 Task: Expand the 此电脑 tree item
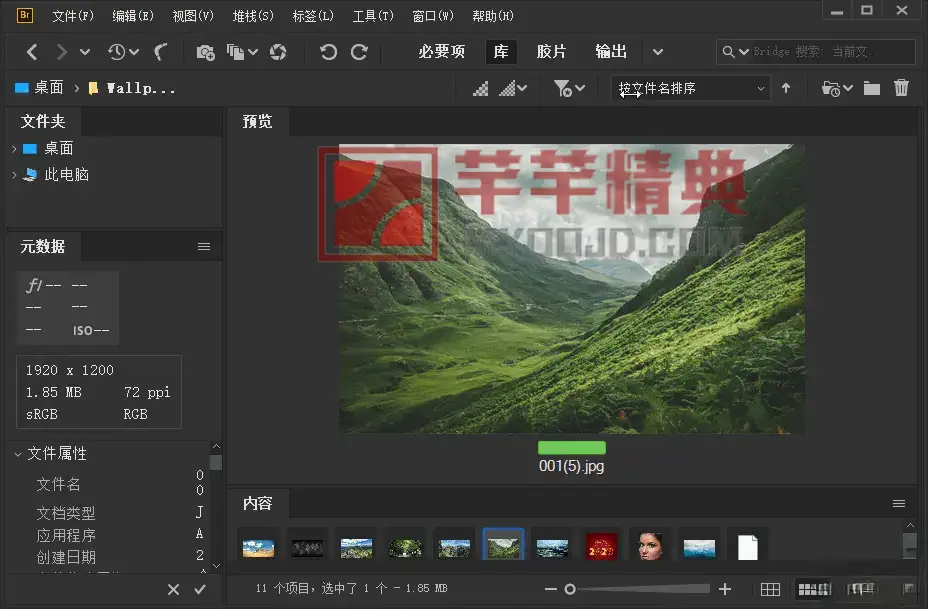16,176
